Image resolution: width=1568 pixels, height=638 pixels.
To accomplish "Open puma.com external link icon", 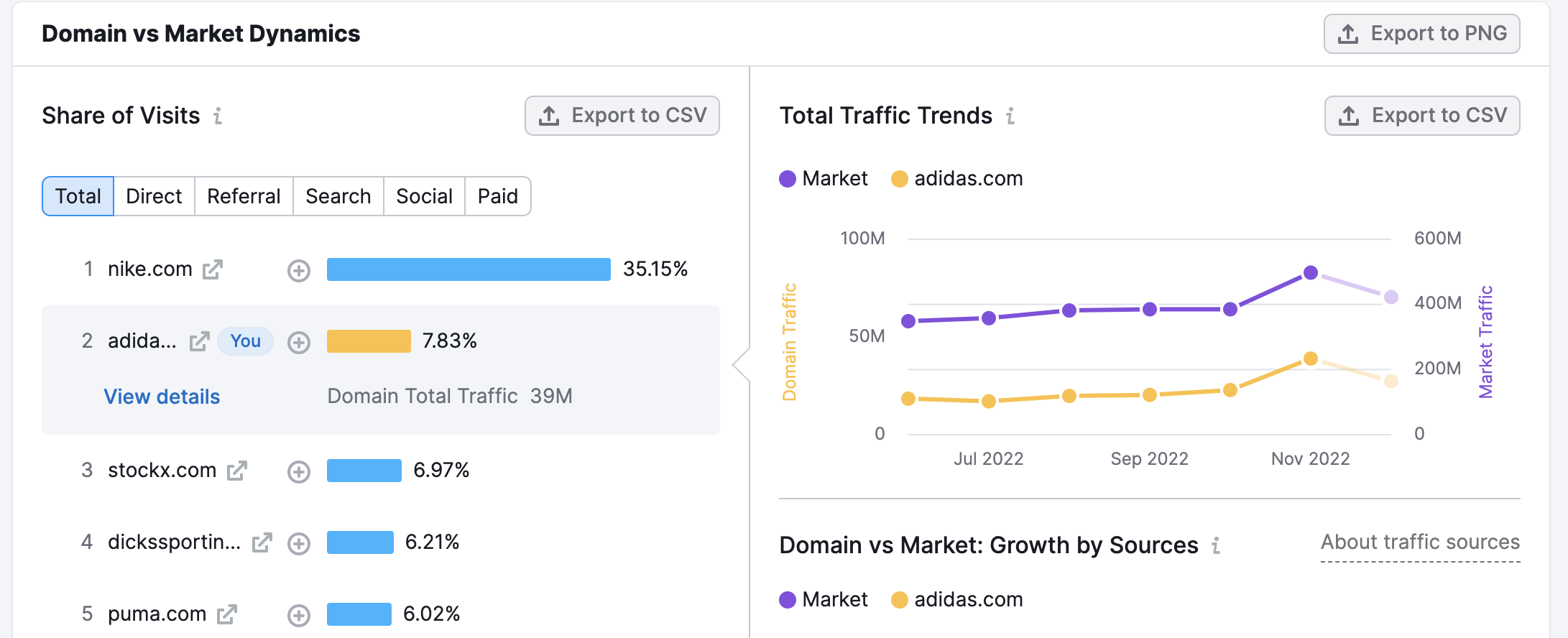I will pos(227,614).
